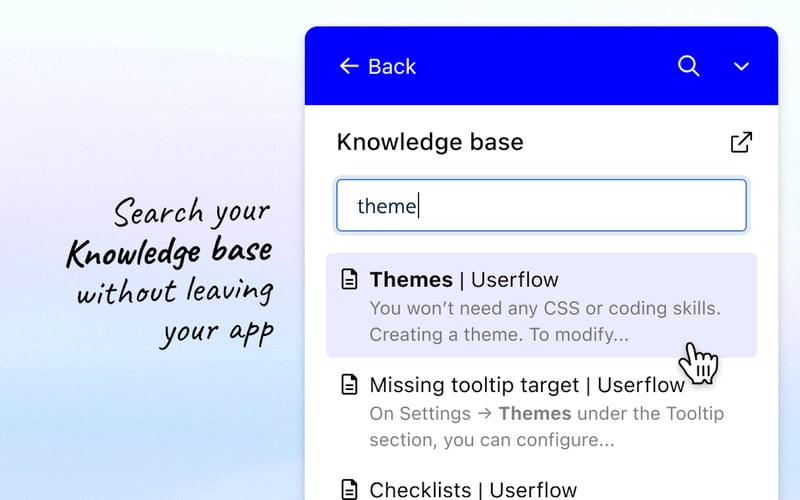Image resolution: width=800 pixels, height=500 pixels.
Task: Collapse widget with the chevron down icon
Action: click(x=741, y=66)
